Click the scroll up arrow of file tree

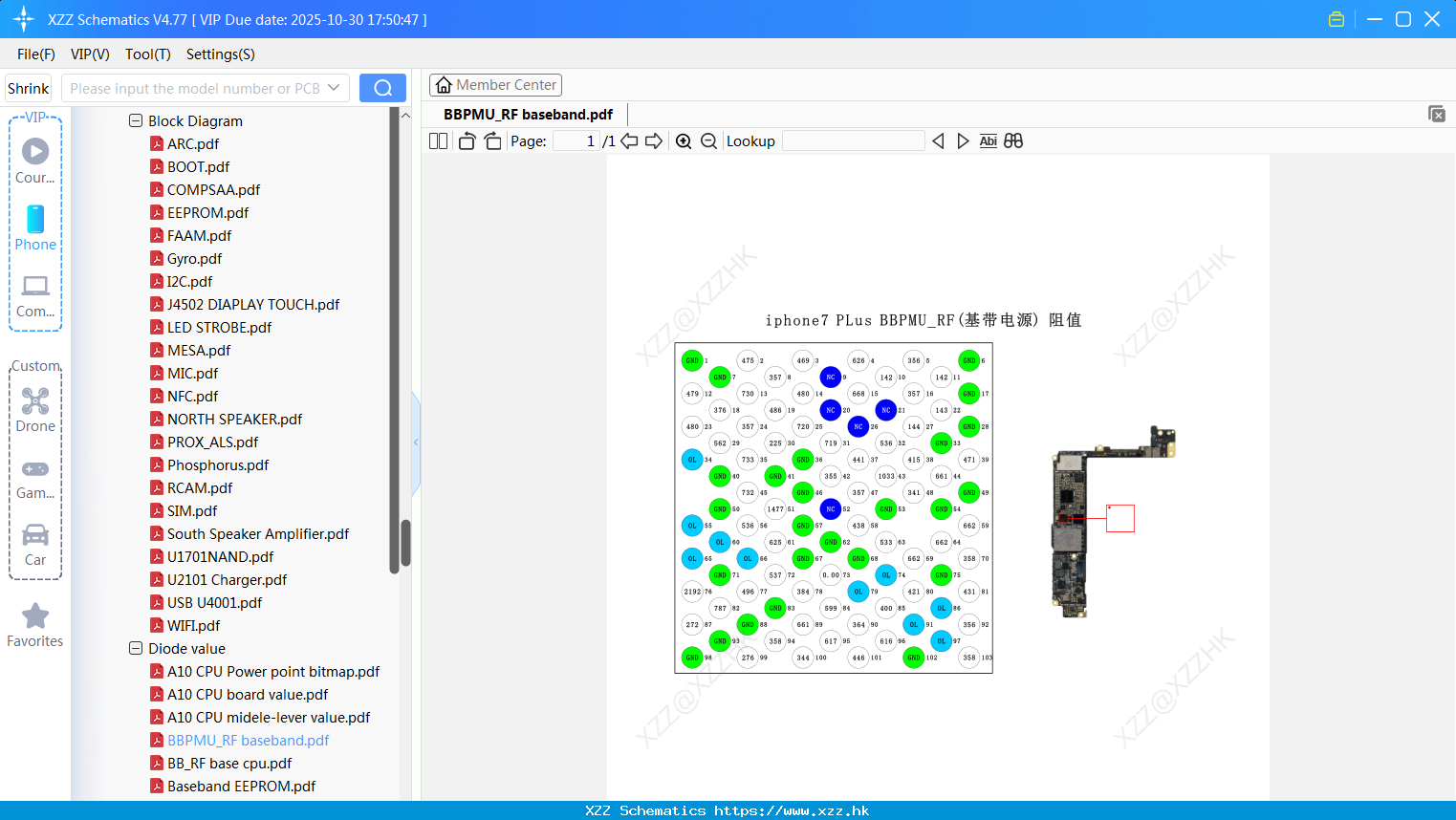[x=405, y=115]
